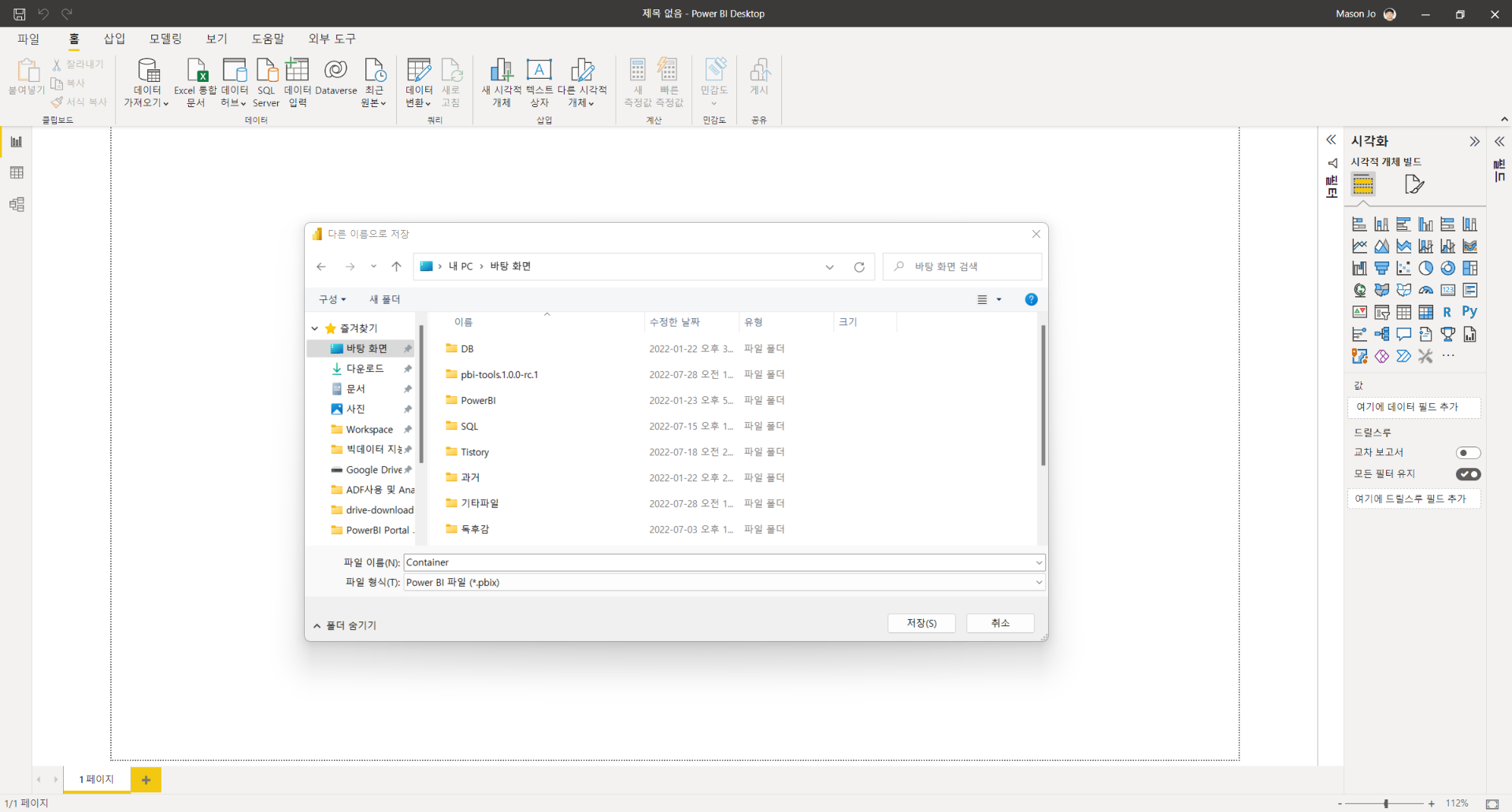Image resolution: width=1512 pixels, height=812 pixels.
Task: Toggle the 모든 필터 유지 switch
Action: (x=1468, y=474)
